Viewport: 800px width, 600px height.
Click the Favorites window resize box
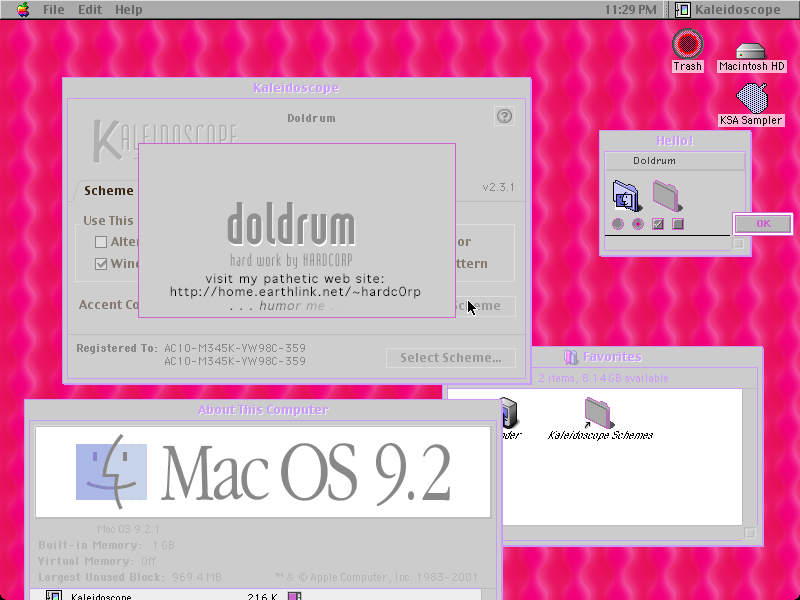coord(749,533)
